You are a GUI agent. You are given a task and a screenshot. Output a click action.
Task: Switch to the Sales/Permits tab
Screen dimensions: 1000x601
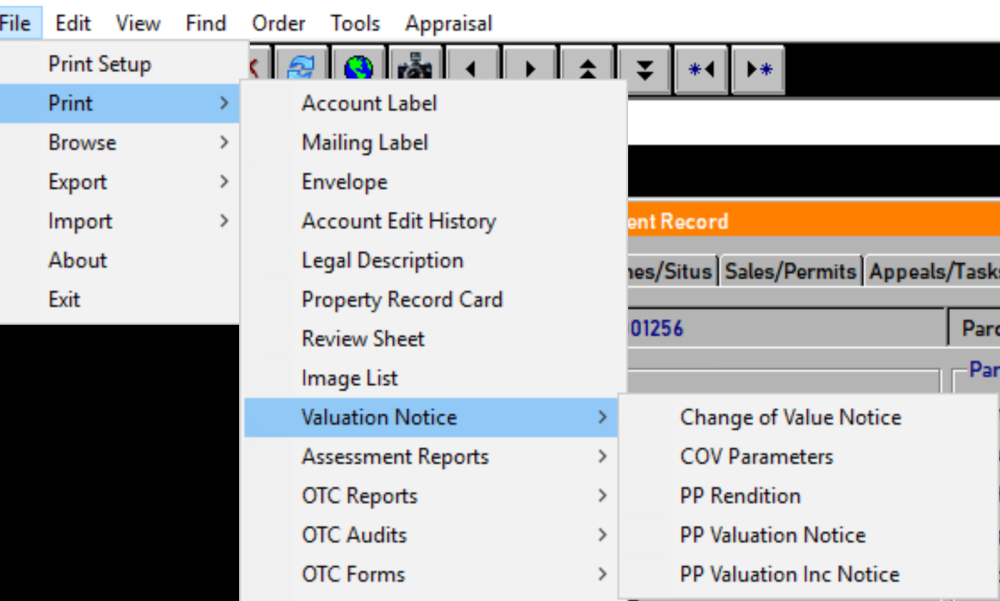(791, 270)
